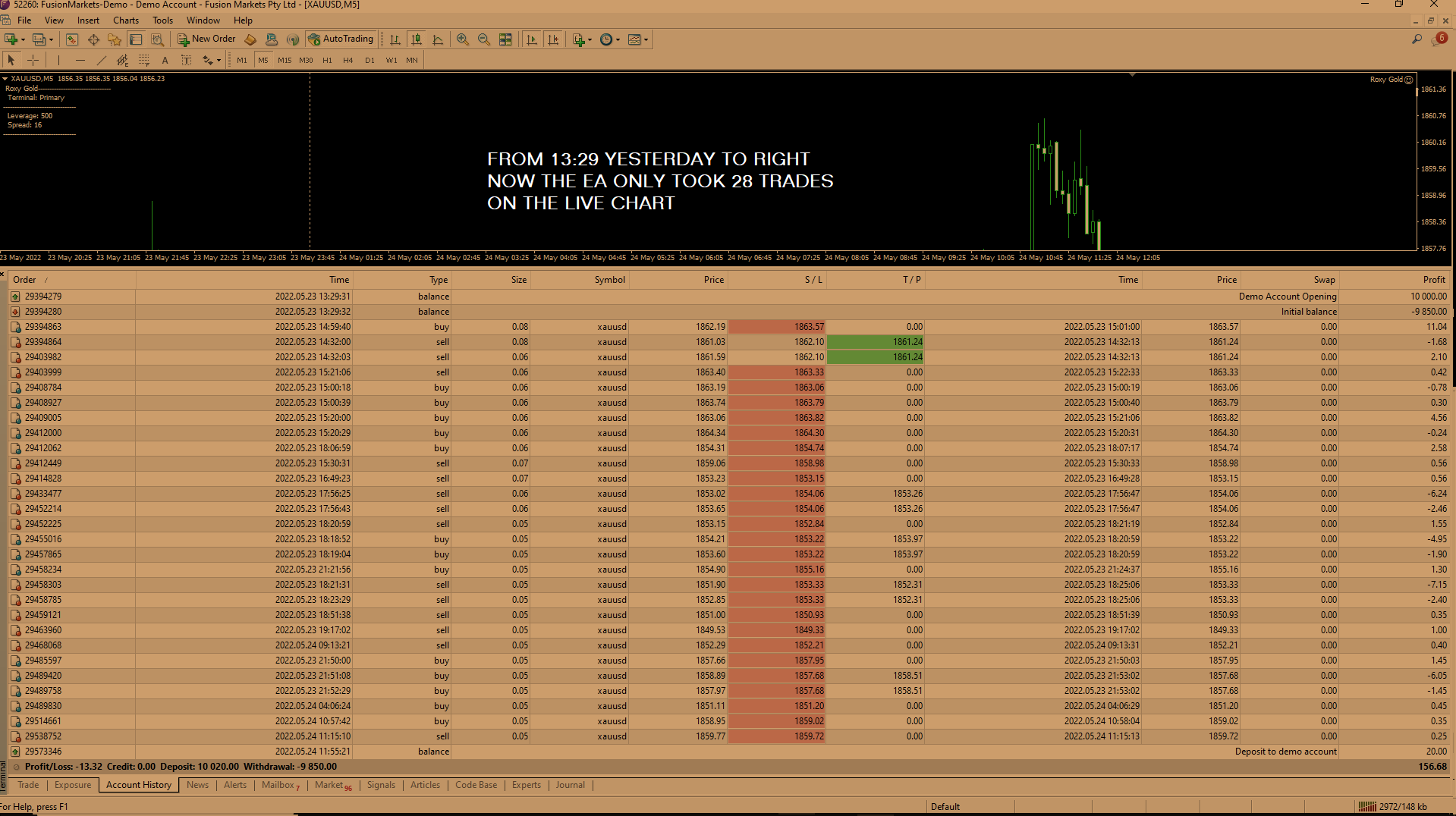Image resolution: width=1456 pixels, height=816 pixels.
Task: Expand the arrows objects dropdown
Action: pos(219,61)
